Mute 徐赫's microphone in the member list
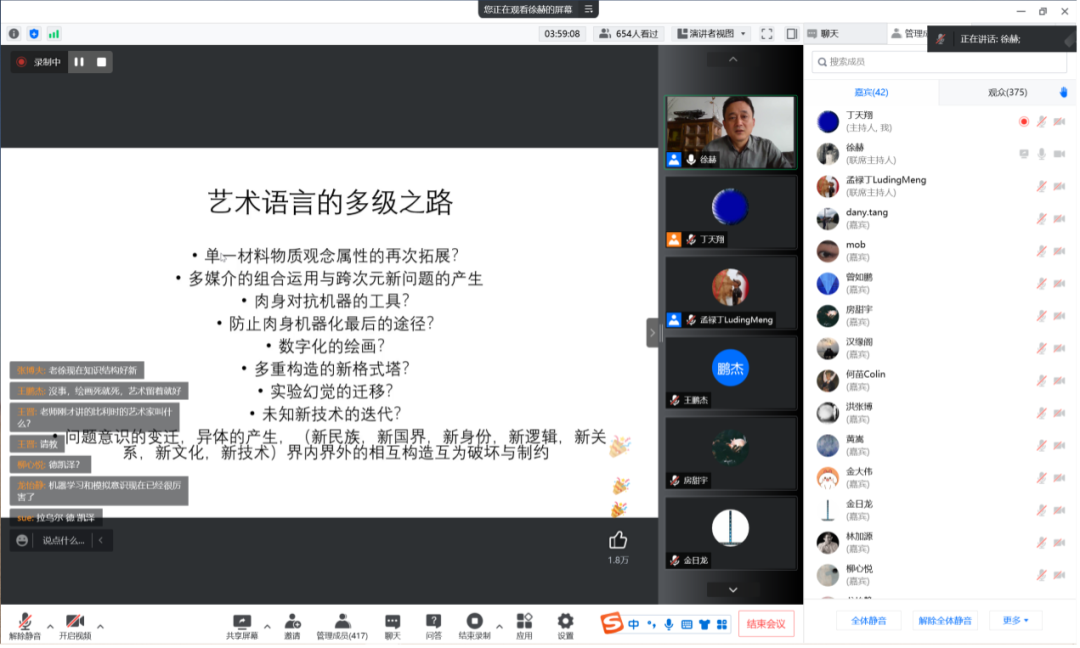1080x648 pixels. click(1040, 156)
